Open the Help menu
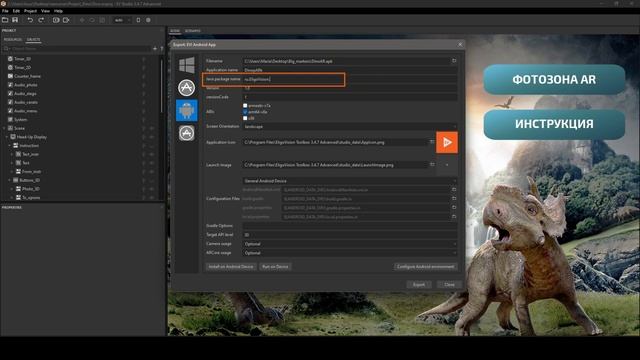Viewport: 640px width, 360px height. (58, 11)
